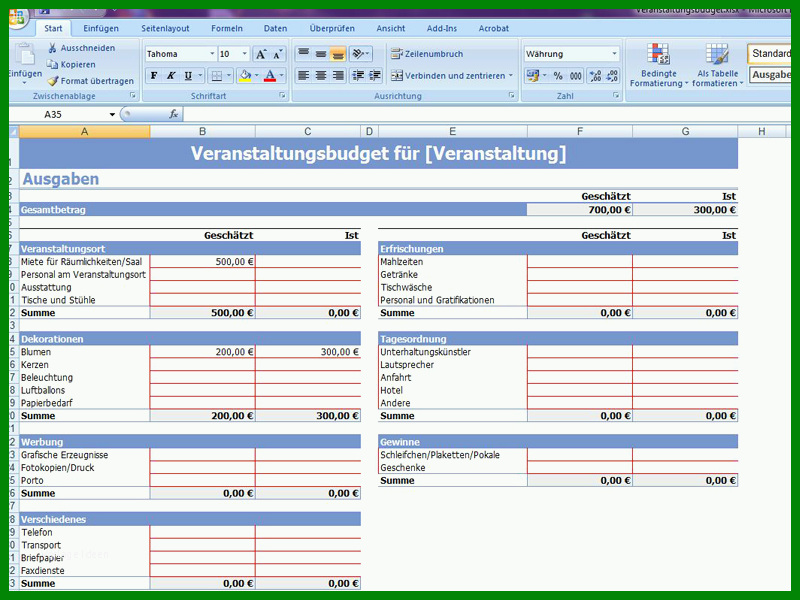
Task: Activate Format übertragen paintbrush
Action: 90,81
